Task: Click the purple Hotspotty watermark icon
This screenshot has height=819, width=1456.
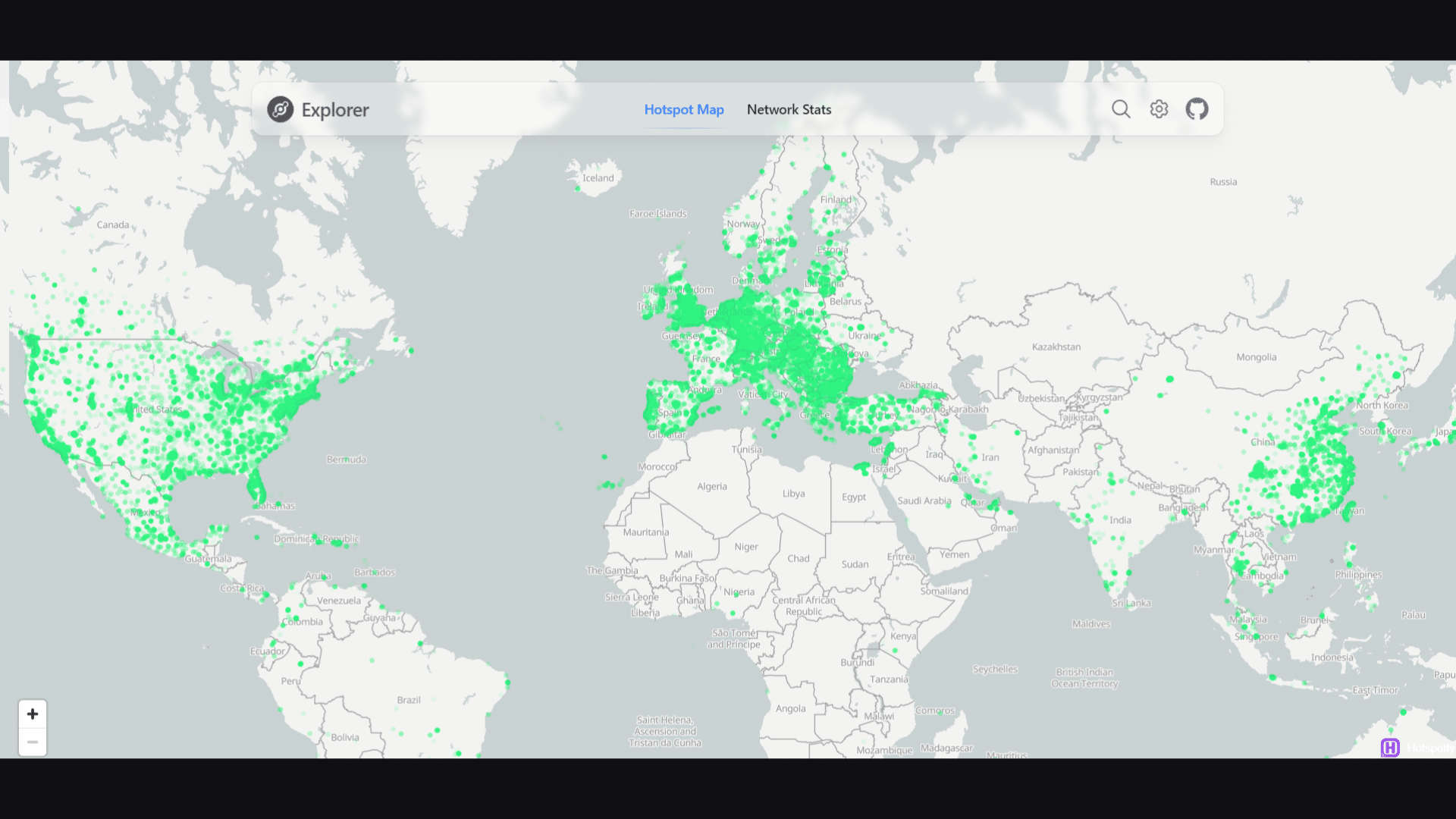Action: click(x=1390, y=748)
